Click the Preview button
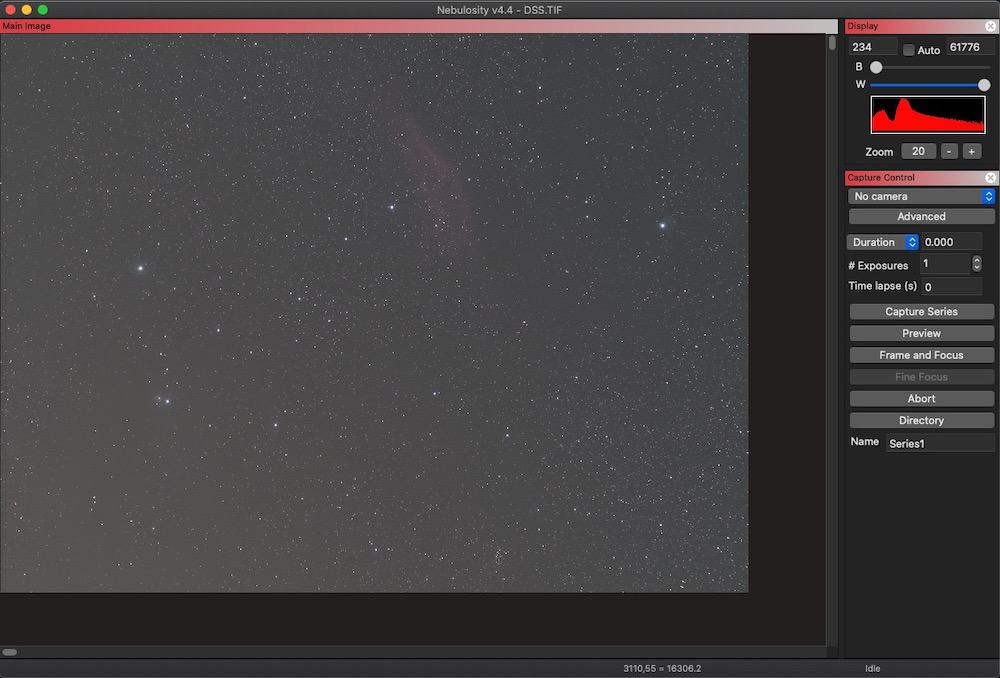The image size is (1000, 678). pos(921,333)
